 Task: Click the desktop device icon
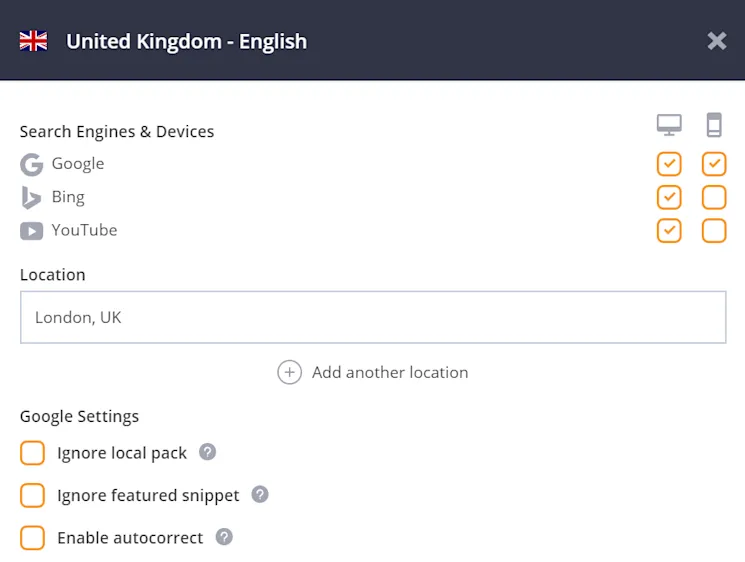click(669, 125)
